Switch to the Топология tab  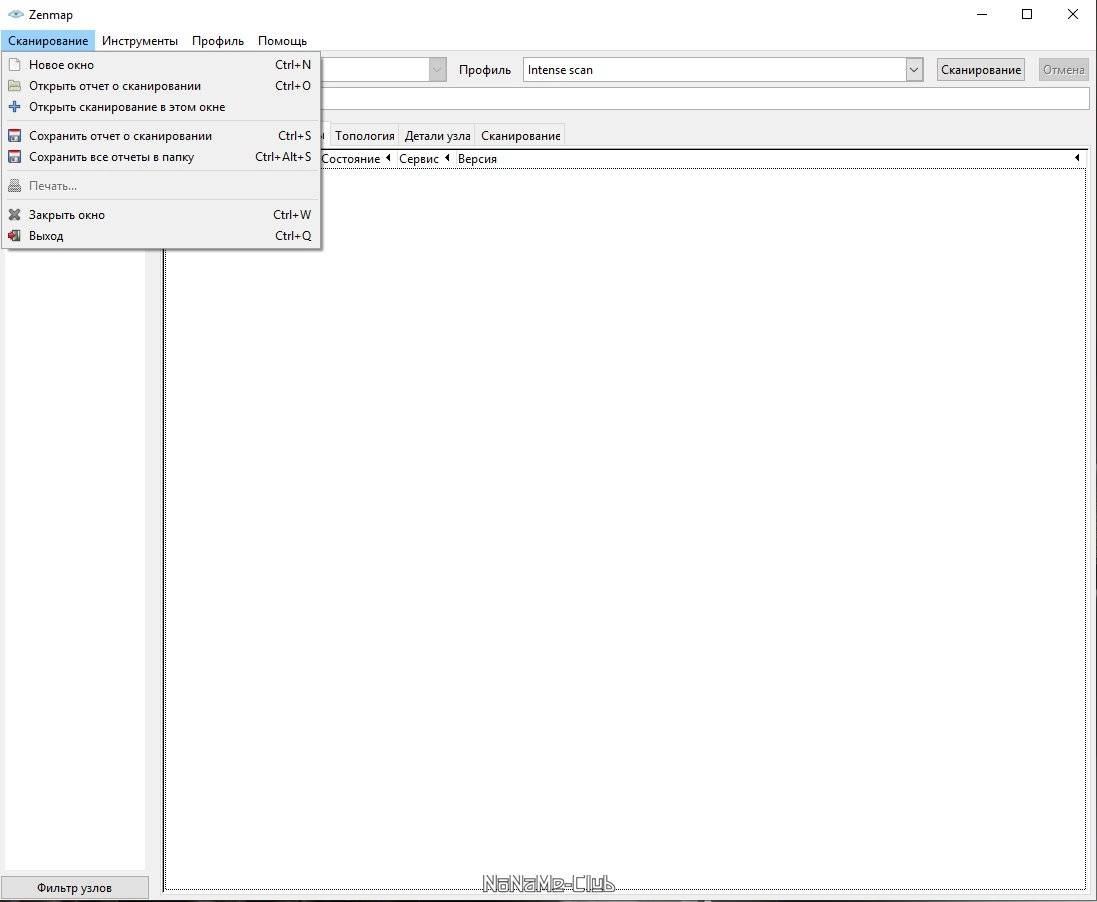coord(365,136)
